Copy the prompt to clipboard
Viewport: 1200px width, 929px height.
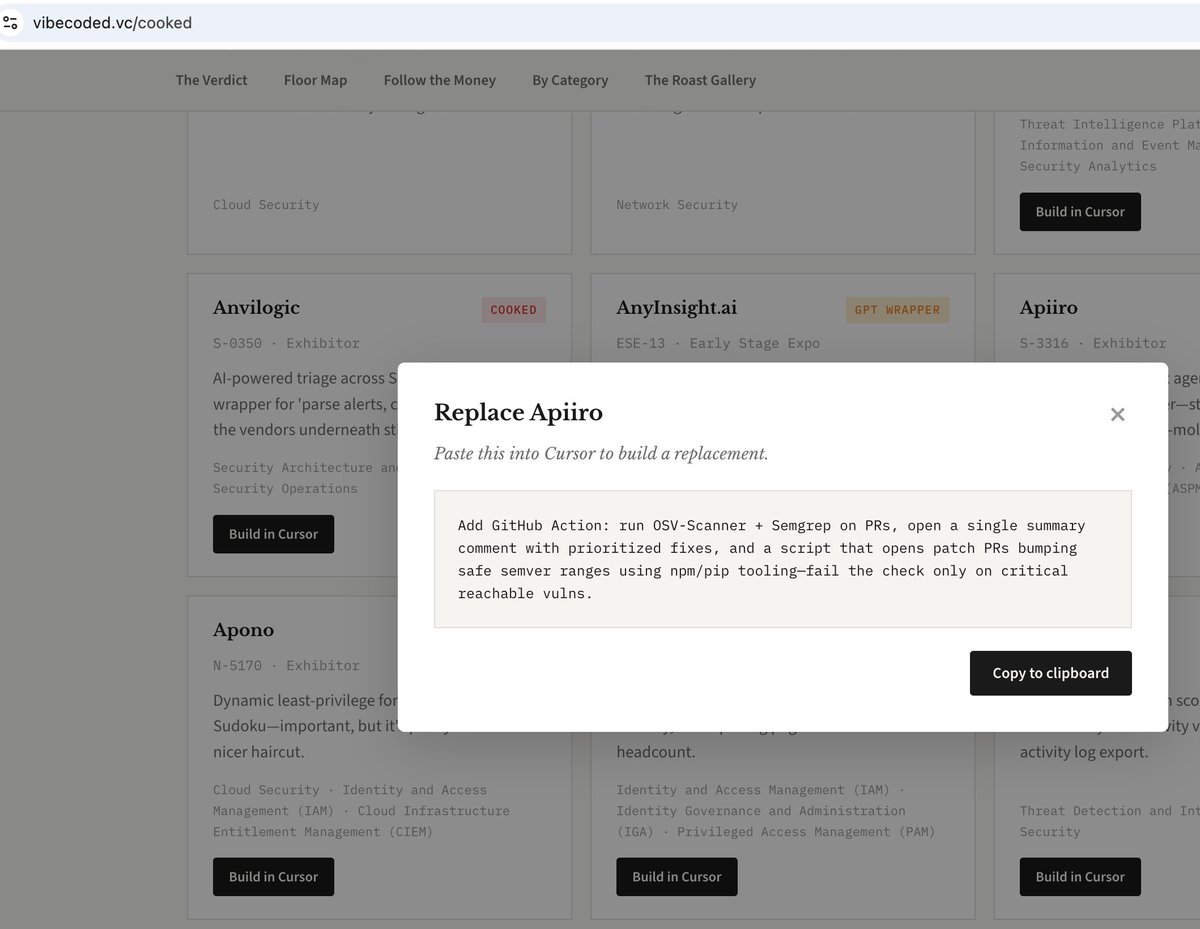coord(1050,673)
